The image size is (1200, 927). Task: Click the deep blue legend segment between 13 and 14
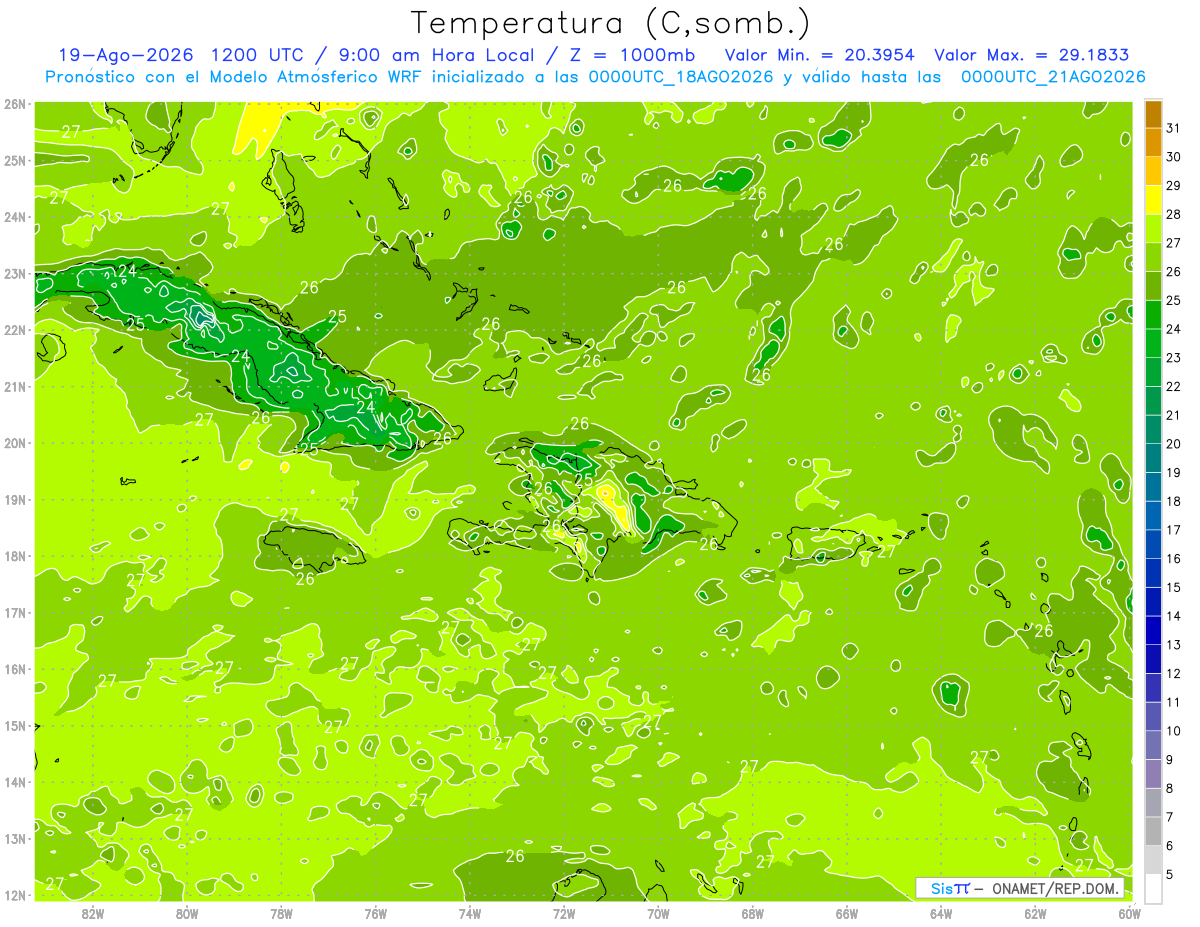pos(1154,630)
